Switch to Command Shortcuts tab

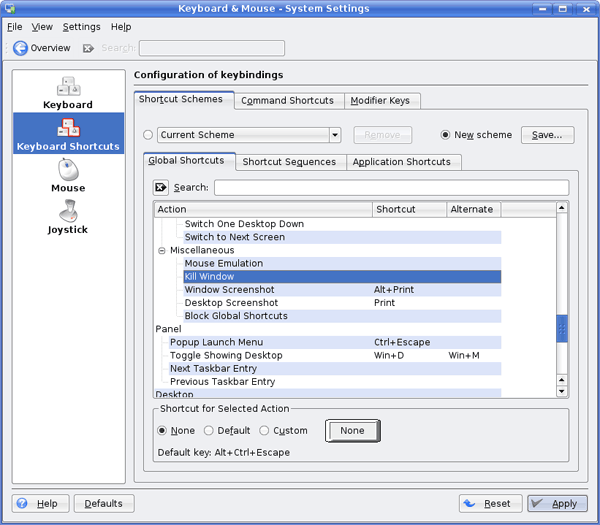click(x=289, y=101)
